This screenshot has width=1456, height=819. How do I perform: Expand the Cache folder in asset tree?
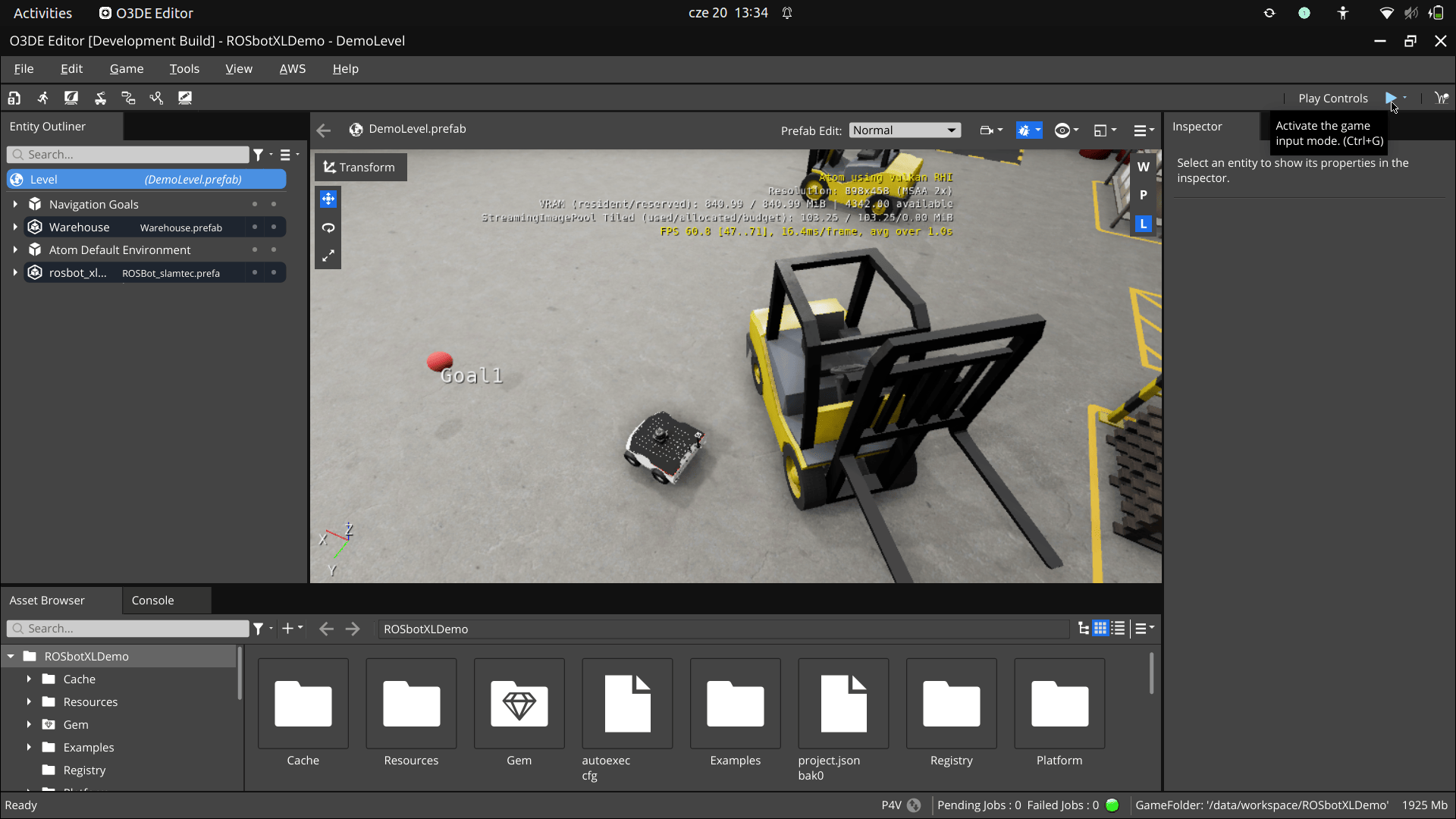coord(29,679)
